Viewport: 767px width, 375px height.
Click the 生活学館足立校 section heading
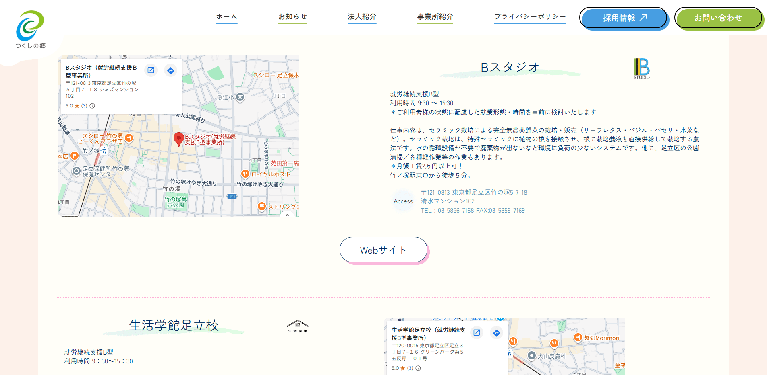coord(174,325)
